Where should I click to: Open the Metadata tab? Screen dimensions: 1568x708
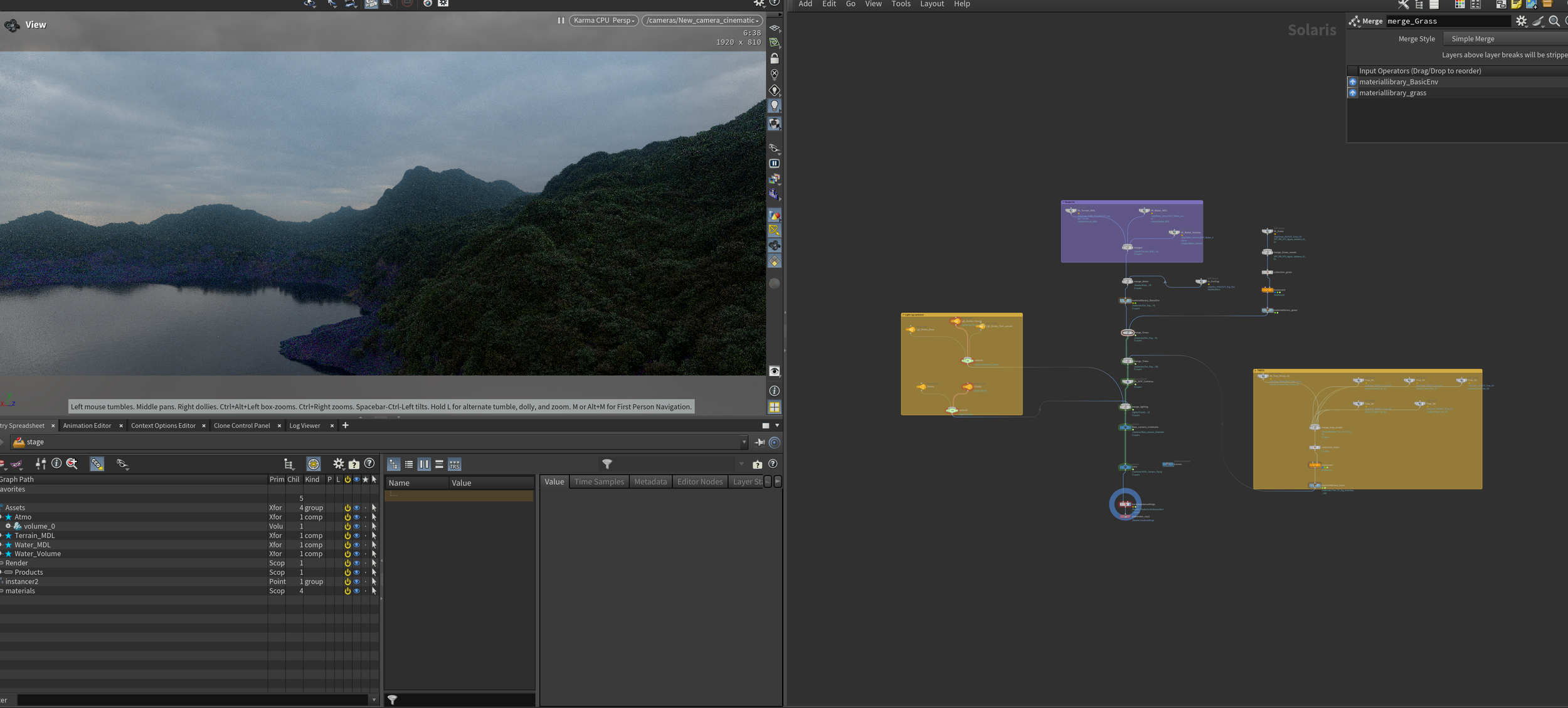(650, 482)
